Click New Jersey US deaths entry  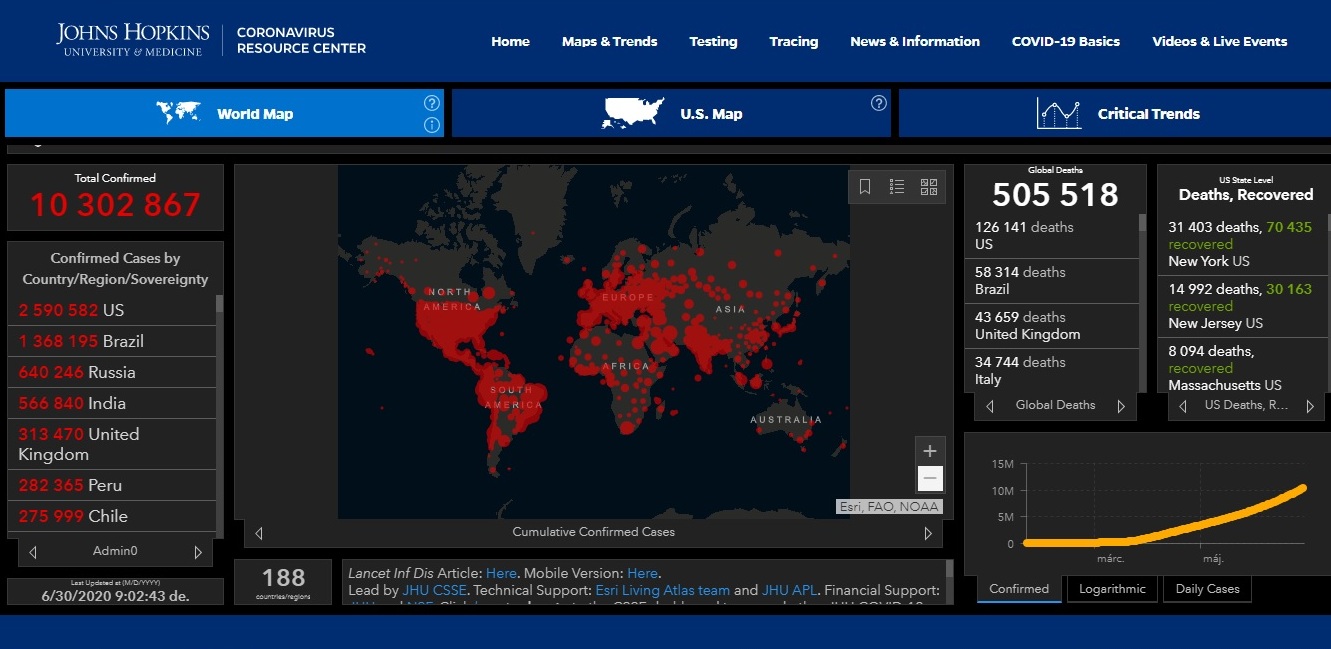point(1242,306)
